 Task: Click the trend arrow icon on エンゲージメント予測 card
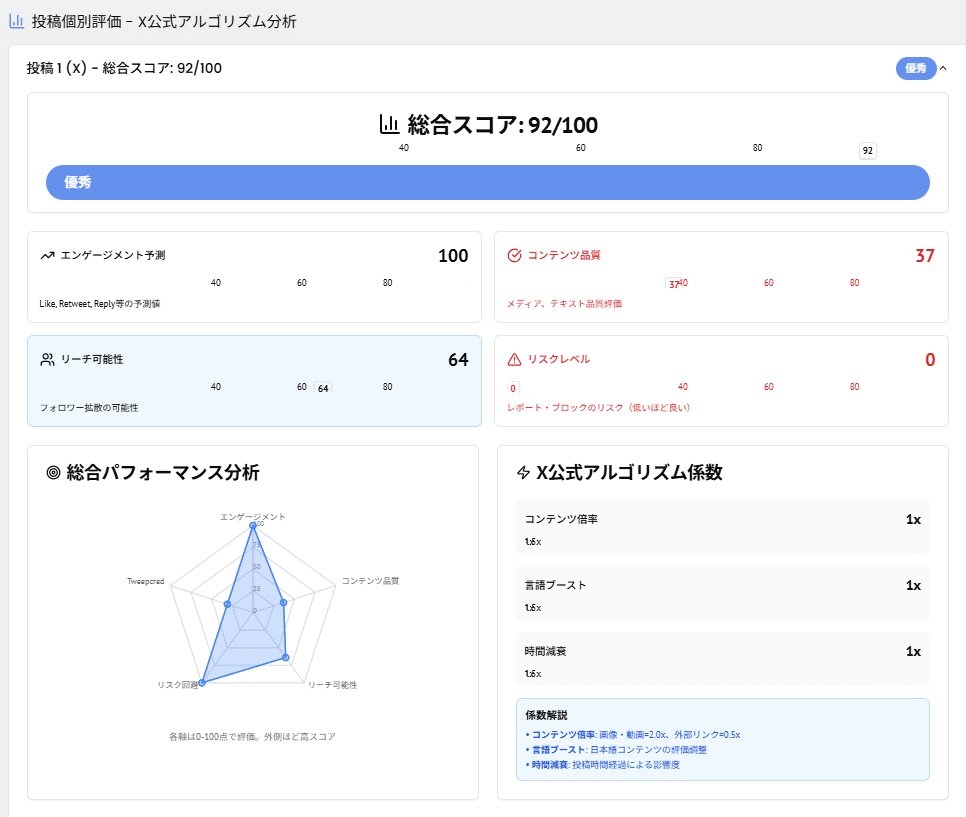47,256
